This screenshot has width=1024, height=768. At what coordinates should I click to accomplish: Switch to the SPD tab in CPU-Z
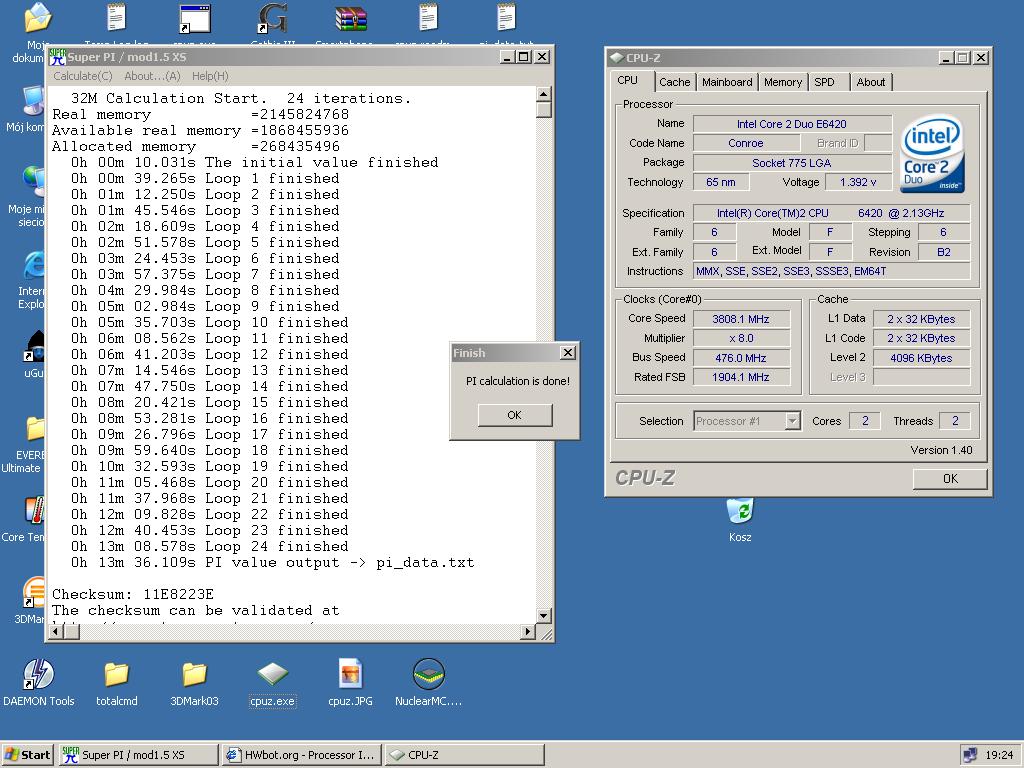824,82
